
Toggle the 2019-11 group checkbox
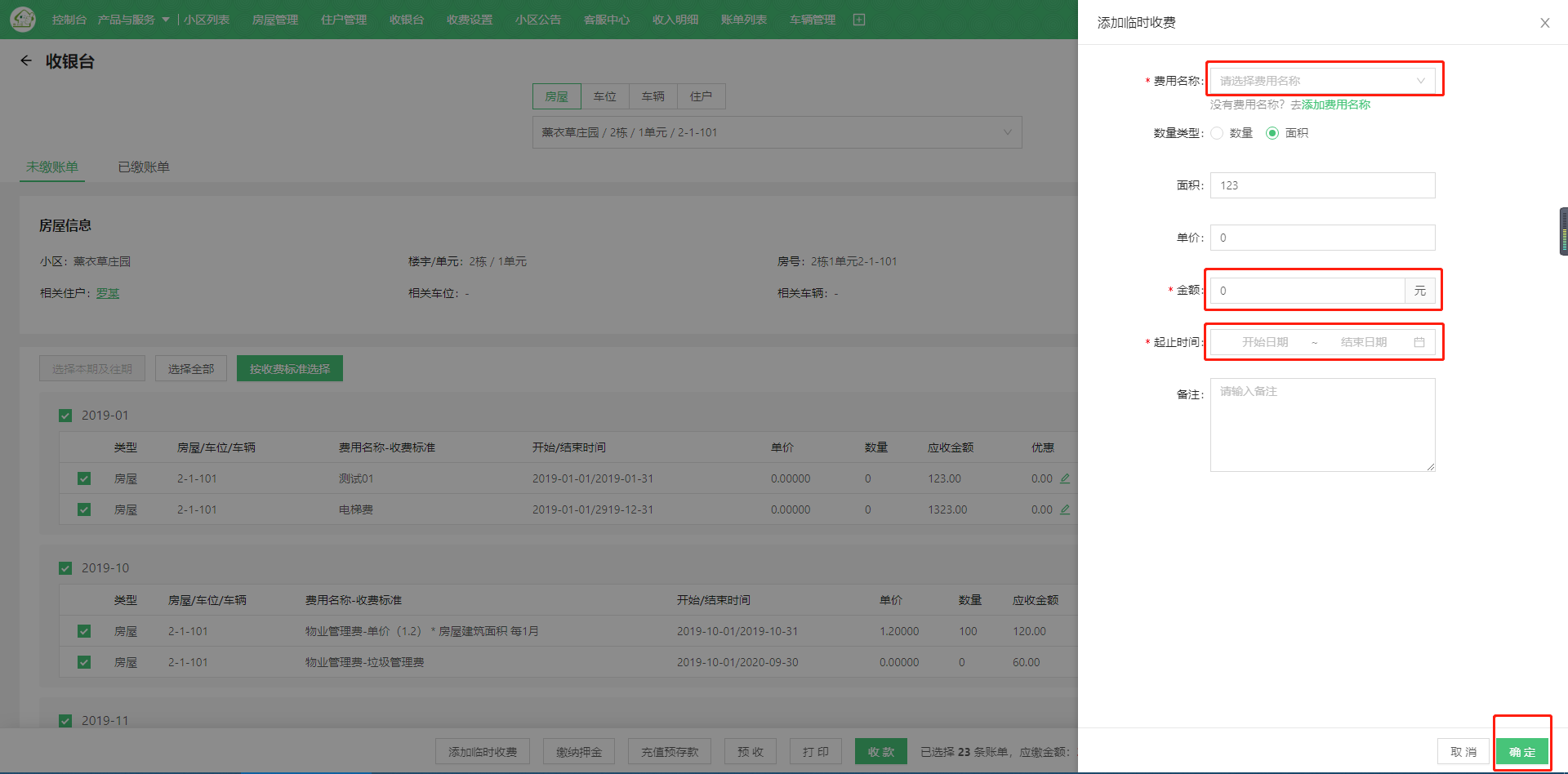[x=65, y=721]
